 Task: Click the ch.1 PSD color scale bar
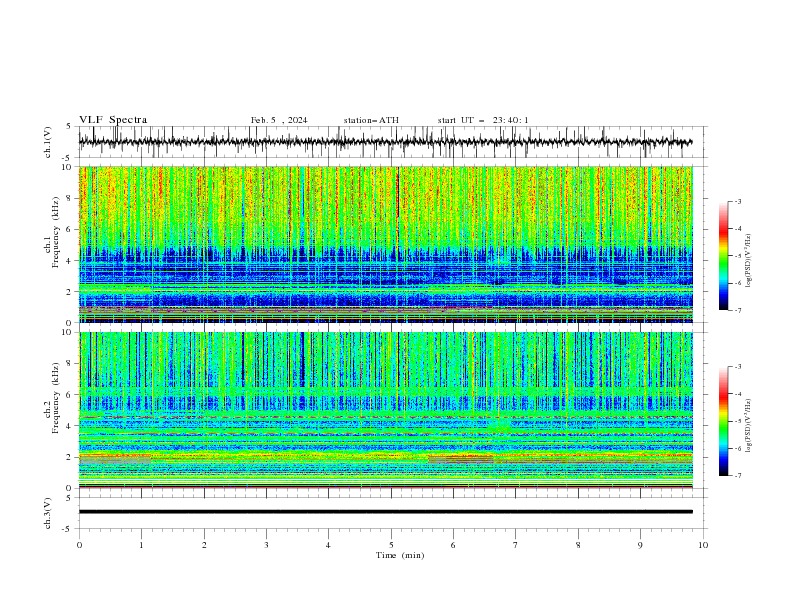[723, 256]
